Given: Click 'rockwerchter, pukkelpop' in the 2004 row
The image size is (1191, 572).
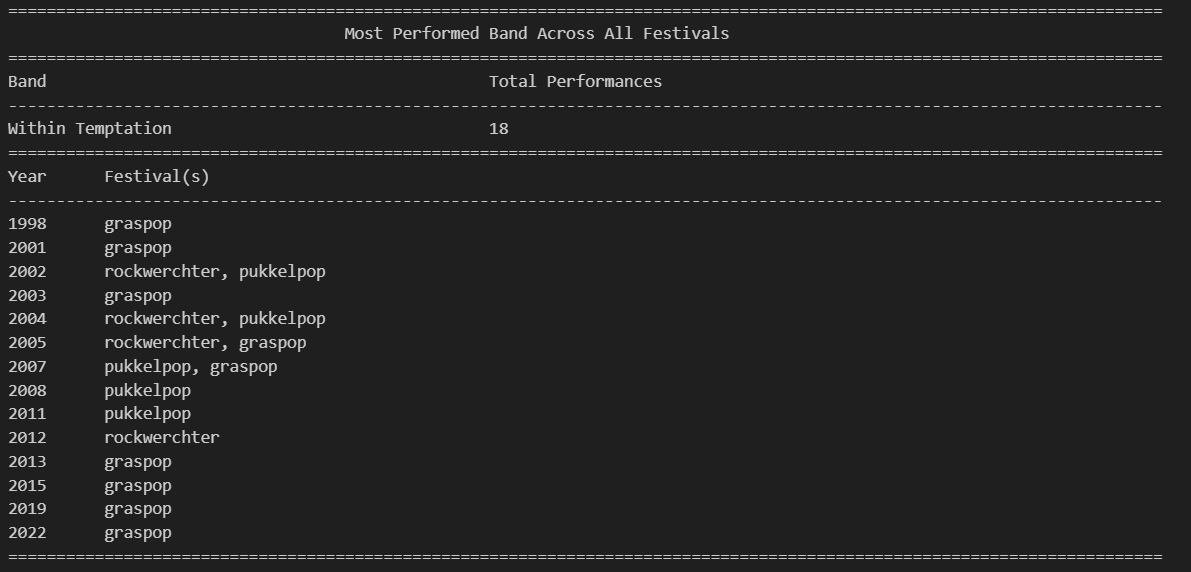Looking at the screenshot, I should coord(215,319).
